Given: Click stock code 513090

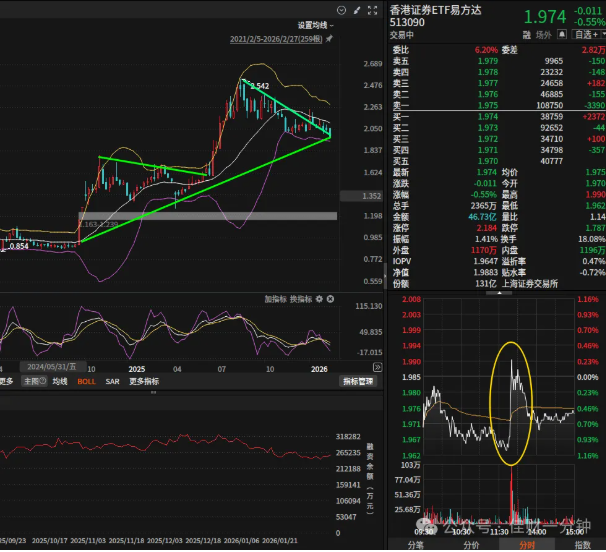Looking at the screenshot, I should coord(407,22).
